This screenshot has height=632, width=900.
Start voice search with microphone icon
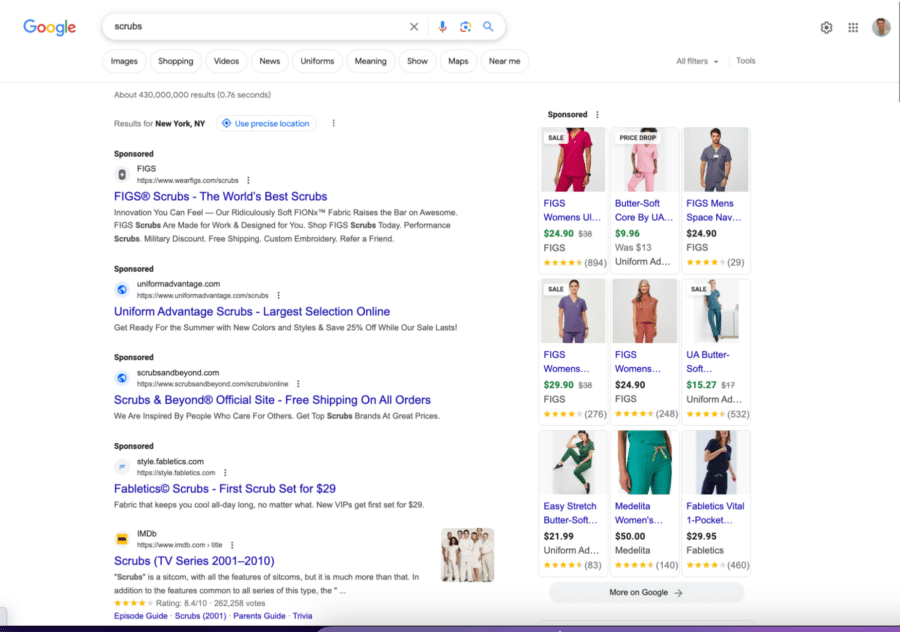coord(442,26)
